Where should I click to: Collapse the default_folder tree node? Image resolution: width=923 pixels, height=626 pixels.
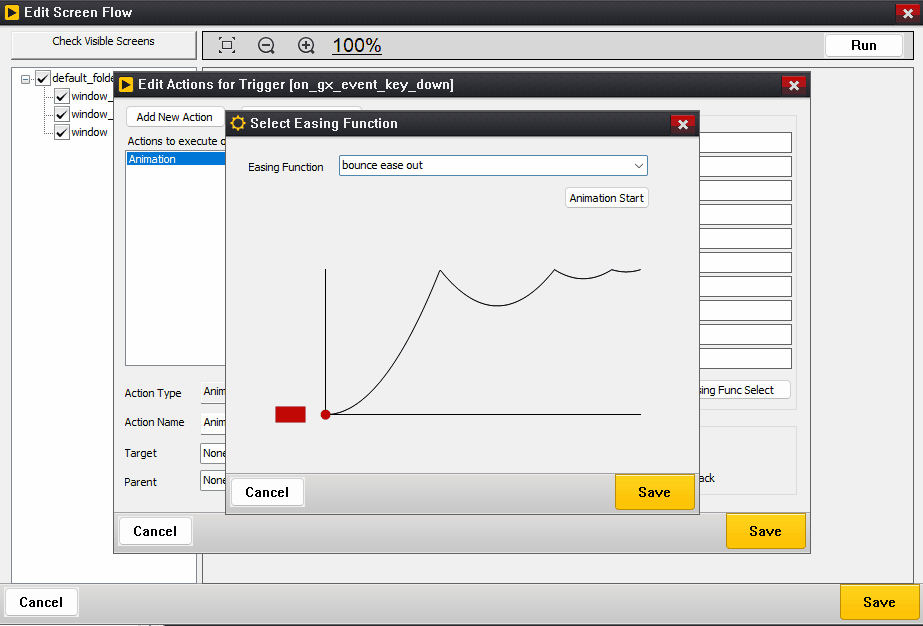click(25, 78)
